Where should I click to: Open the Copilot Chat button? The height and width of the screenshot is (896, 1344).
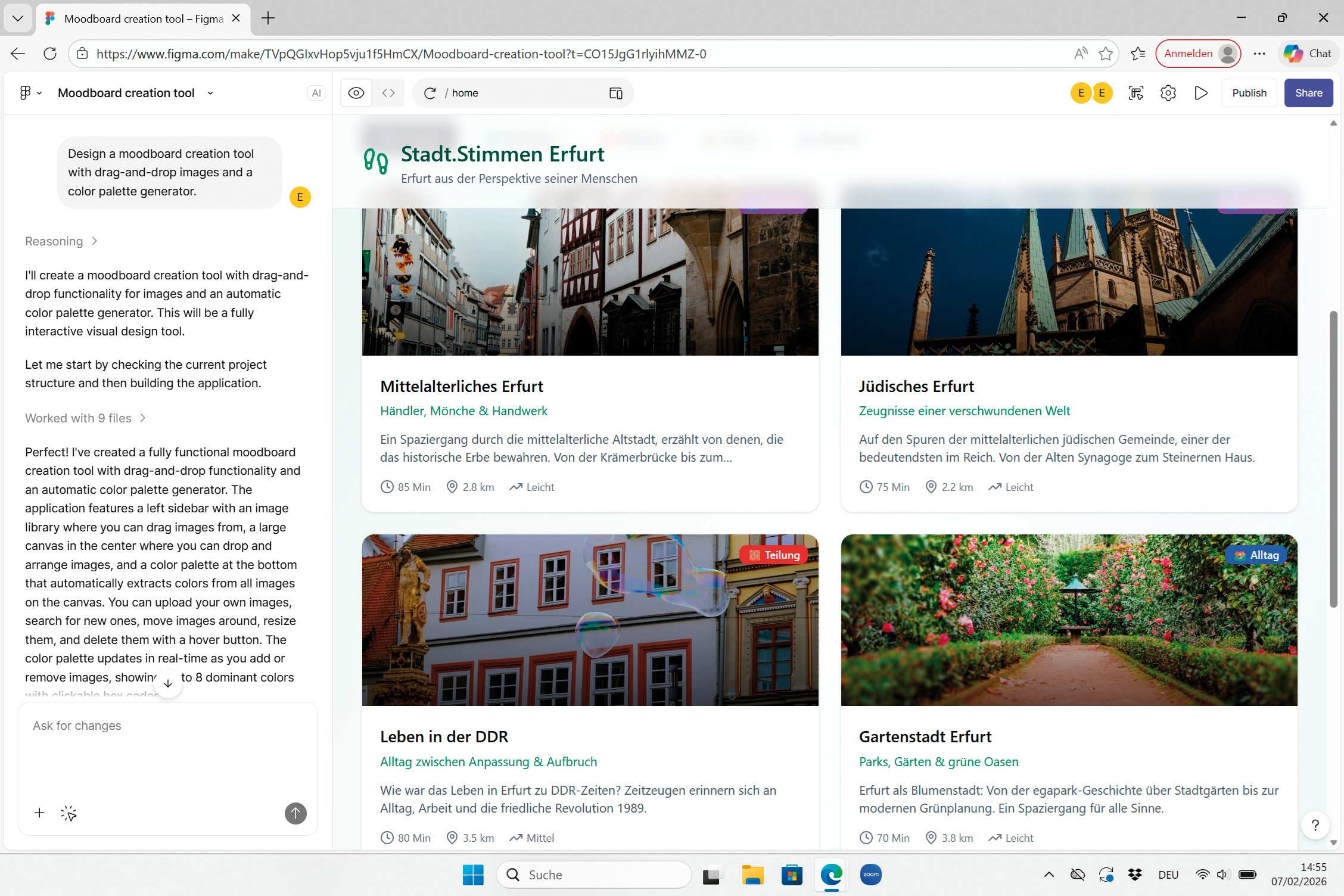pos(1308,54)
